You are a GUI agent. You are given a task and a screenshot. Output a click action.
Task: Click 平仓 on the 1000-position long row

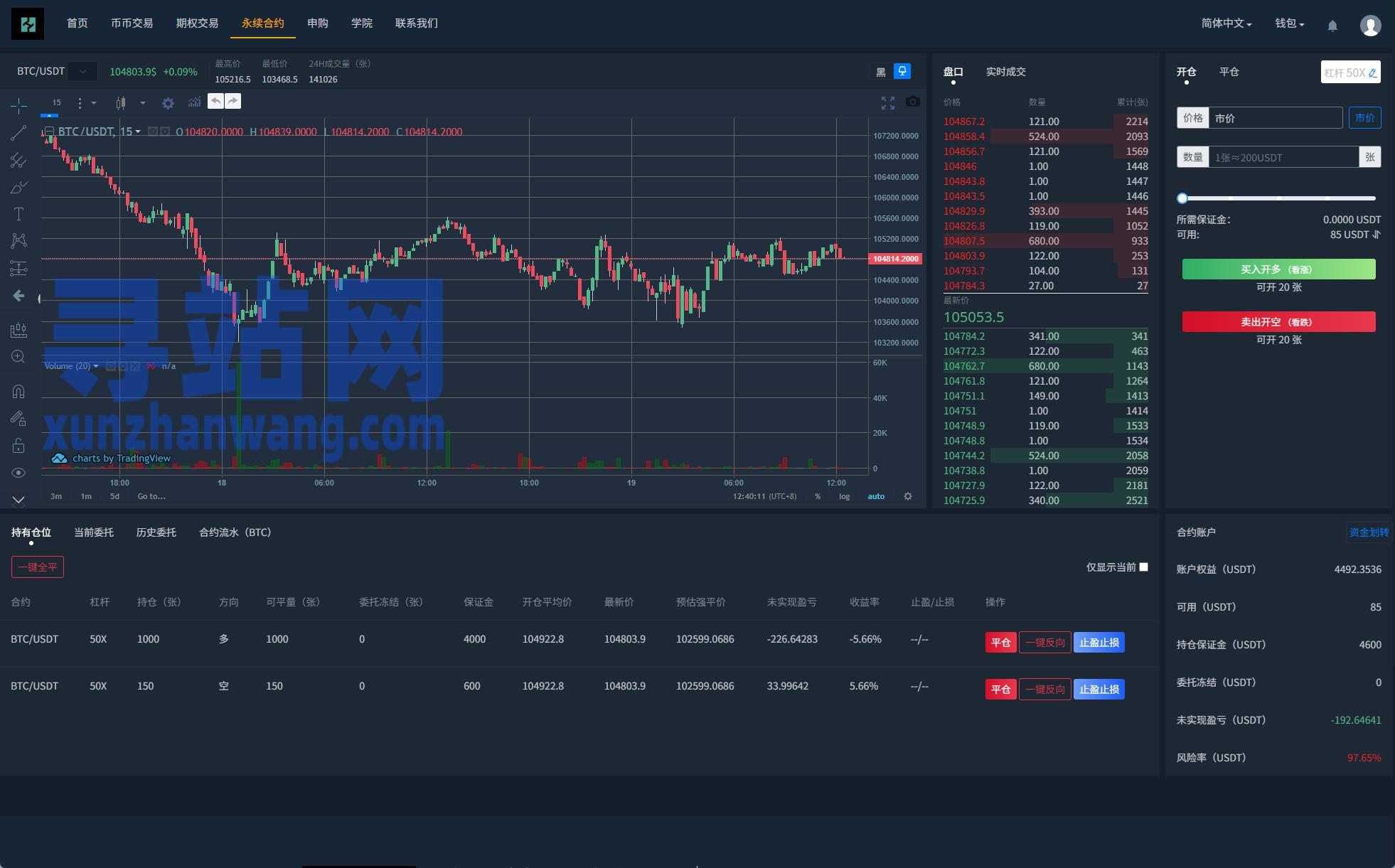1000,643
